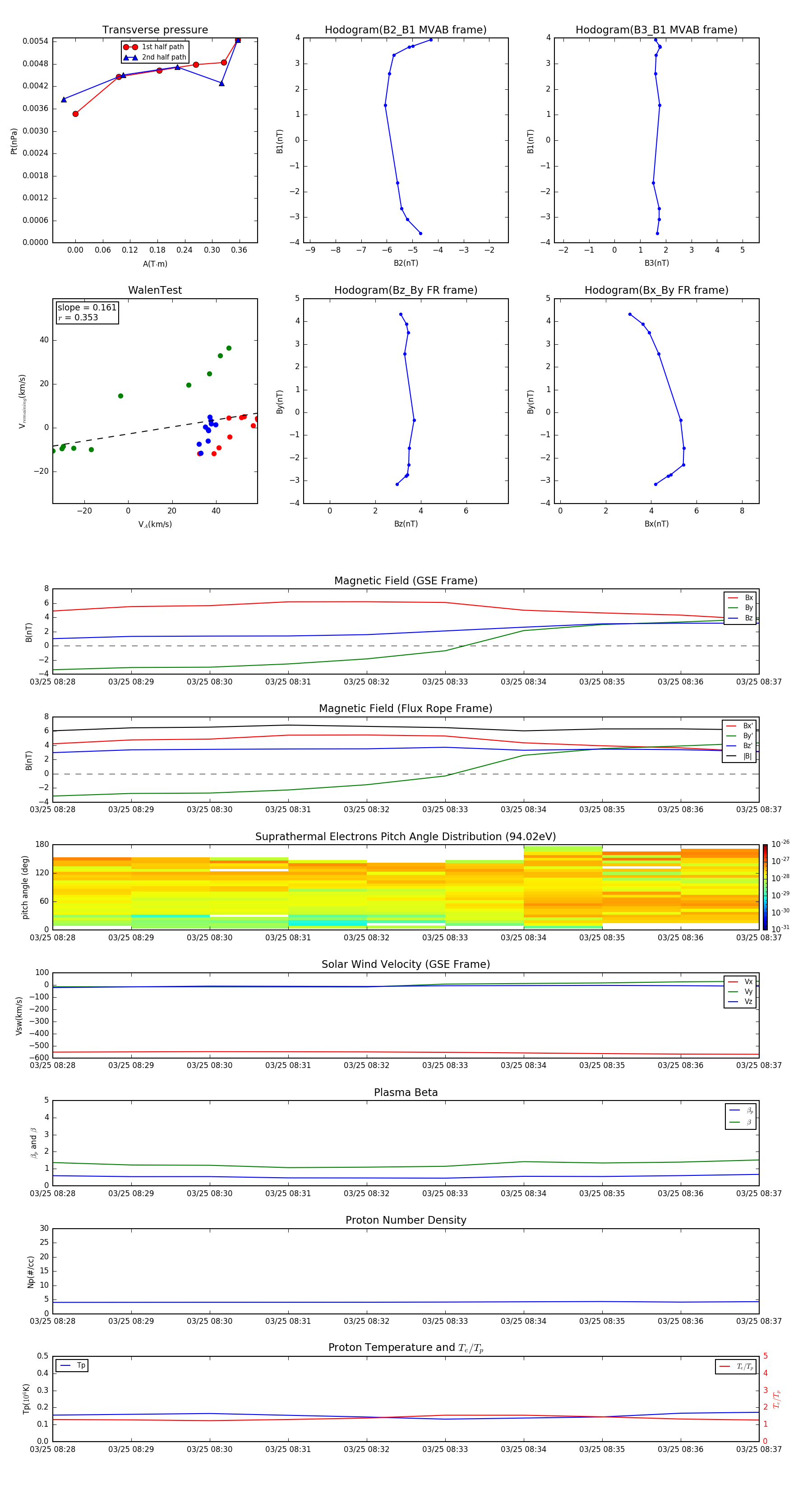Select the Bz legend entry in GSE Frame plot
The height and width of the screenshot is (1489, 812).
740,618
